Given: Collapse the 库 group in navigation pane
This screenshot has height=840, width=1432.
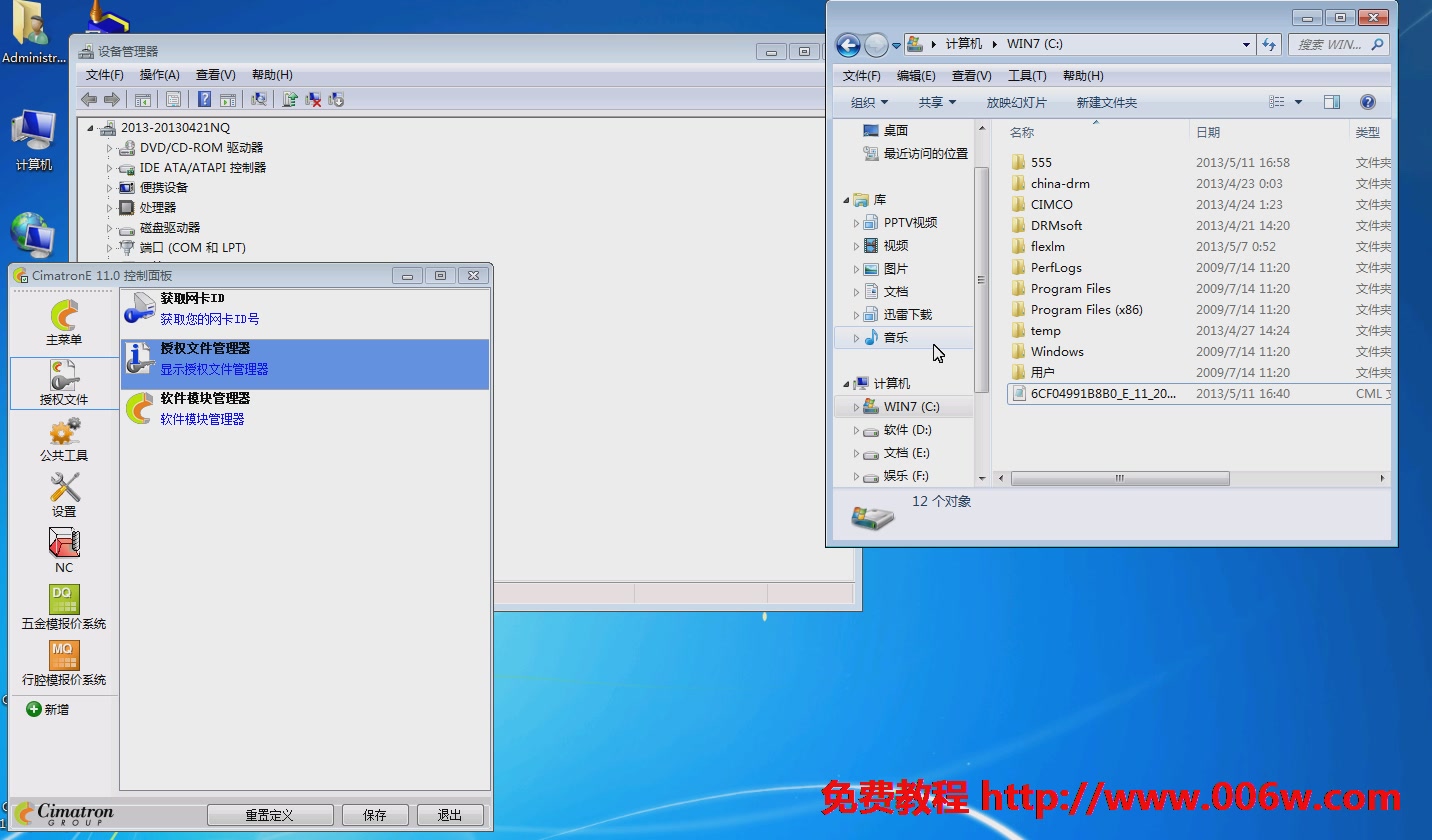Looking at the screenshot, I should (x=845, y=200).
